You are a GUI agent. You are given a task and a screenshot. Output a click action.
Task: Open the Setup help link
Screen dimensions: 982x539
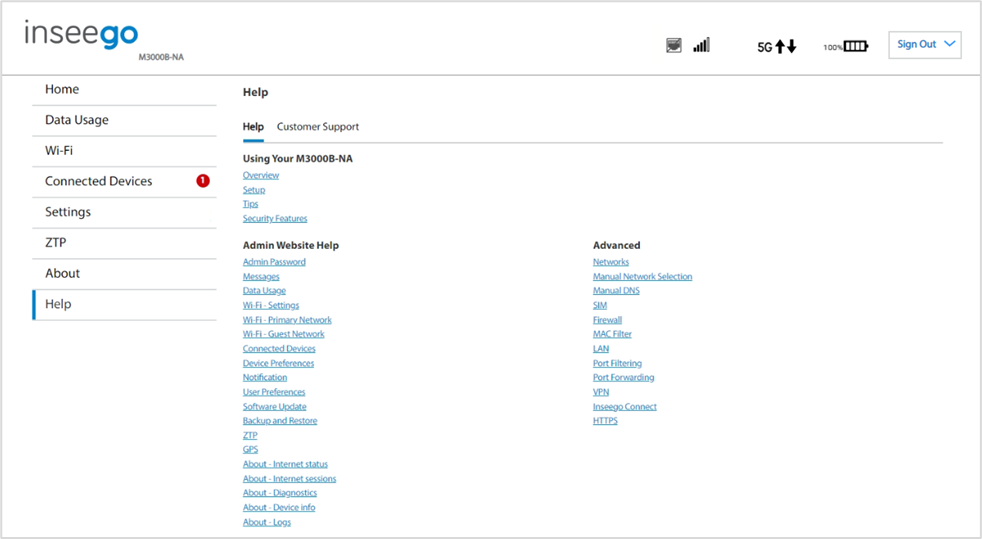point(254,190)
